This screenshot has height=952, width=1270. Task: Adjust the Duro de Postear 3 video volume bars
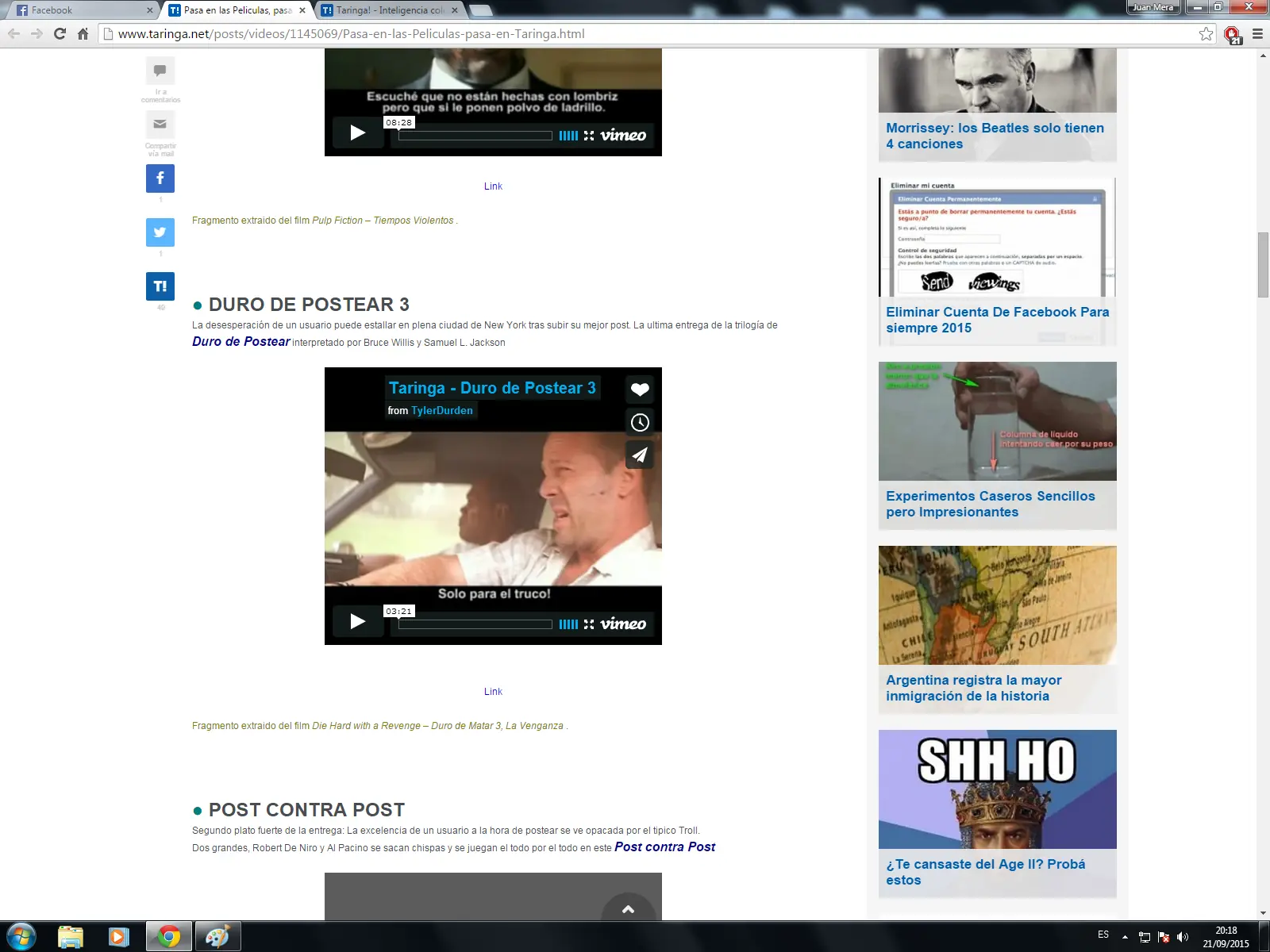click(x=568, y=624)
